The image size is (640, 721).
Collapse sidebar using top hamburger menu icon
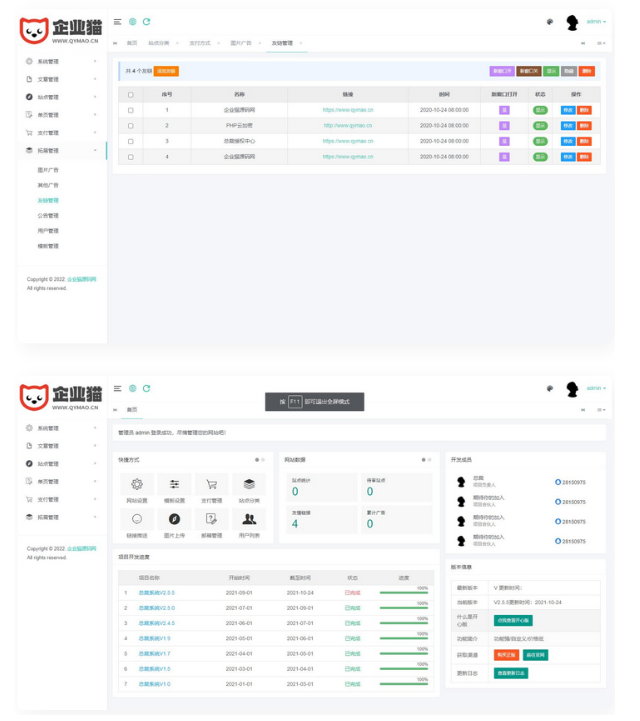pyautogui.click(x=118, y=21)
